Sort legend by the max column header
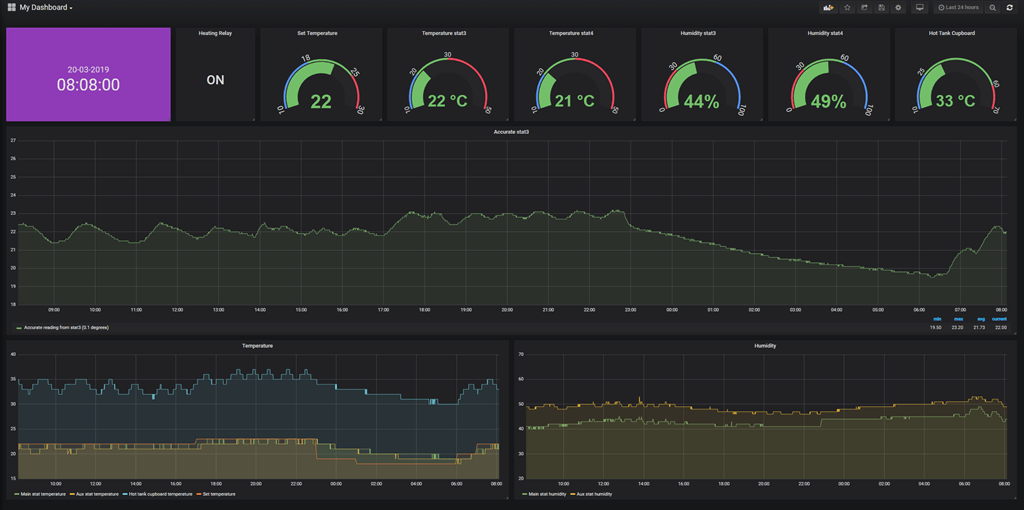1024x510 pixels. point(958,320)
